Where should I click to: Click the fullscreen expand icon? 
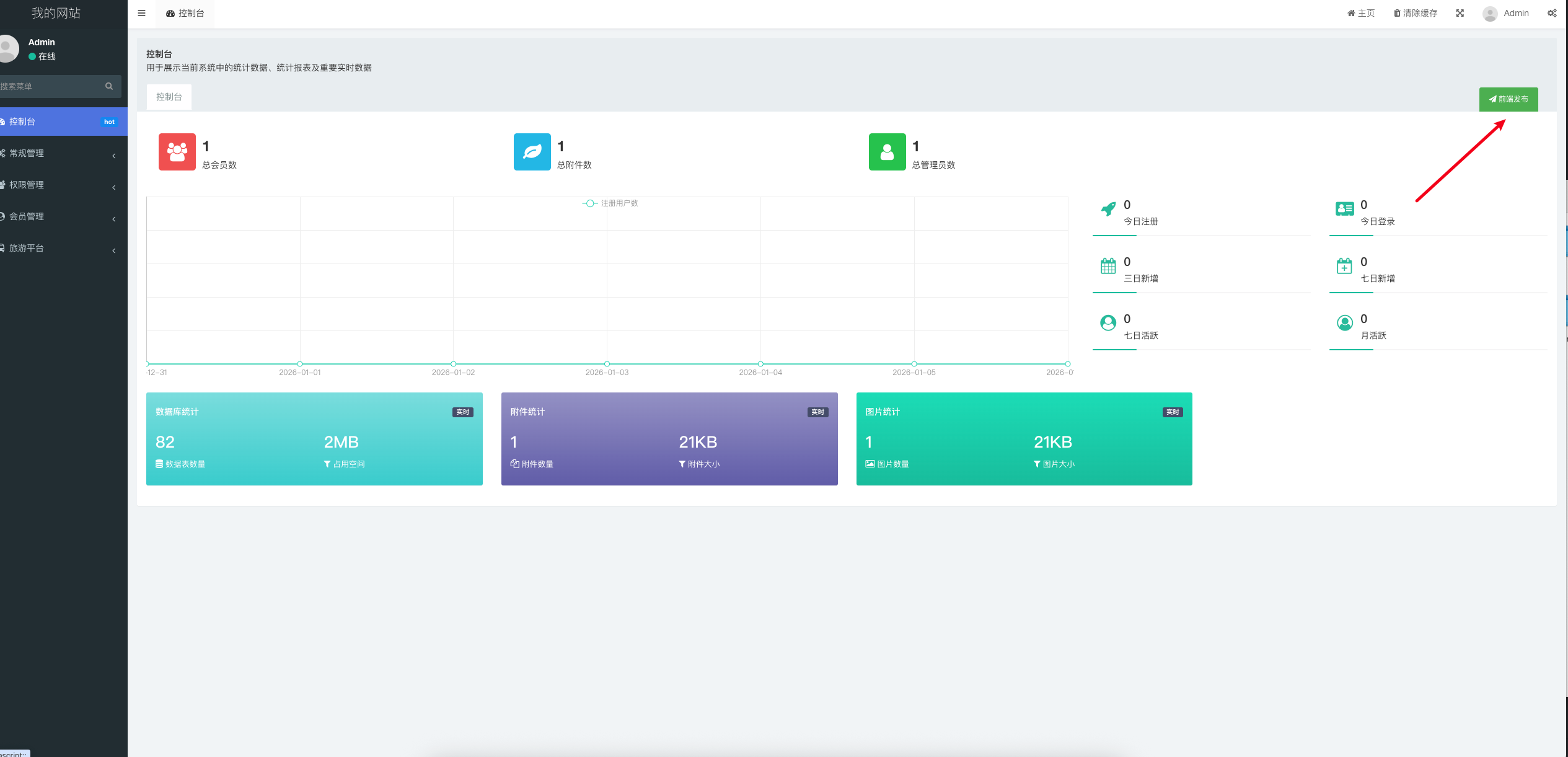pos(1460,13)
